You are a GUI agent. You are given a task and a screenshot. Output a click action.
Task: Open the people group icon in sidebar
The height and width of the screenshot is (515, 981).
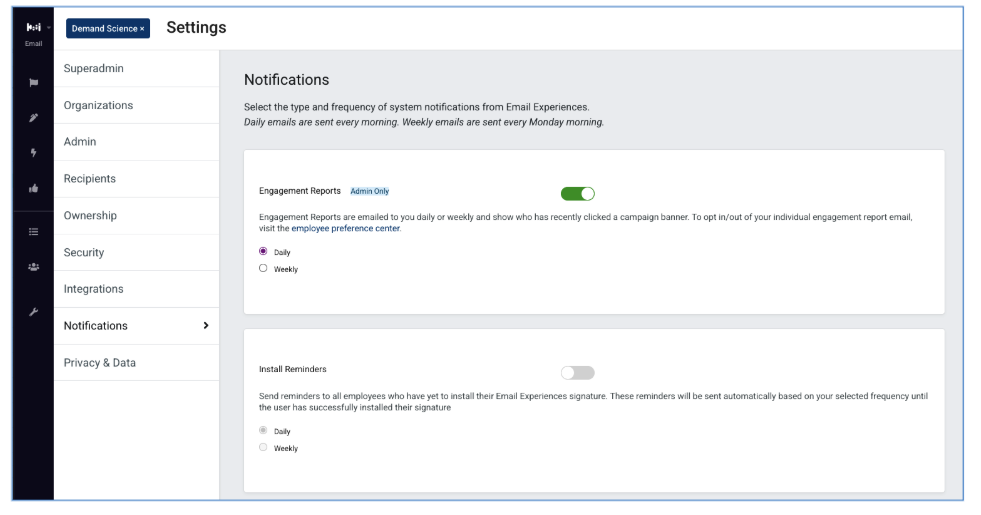pos(33,267)
